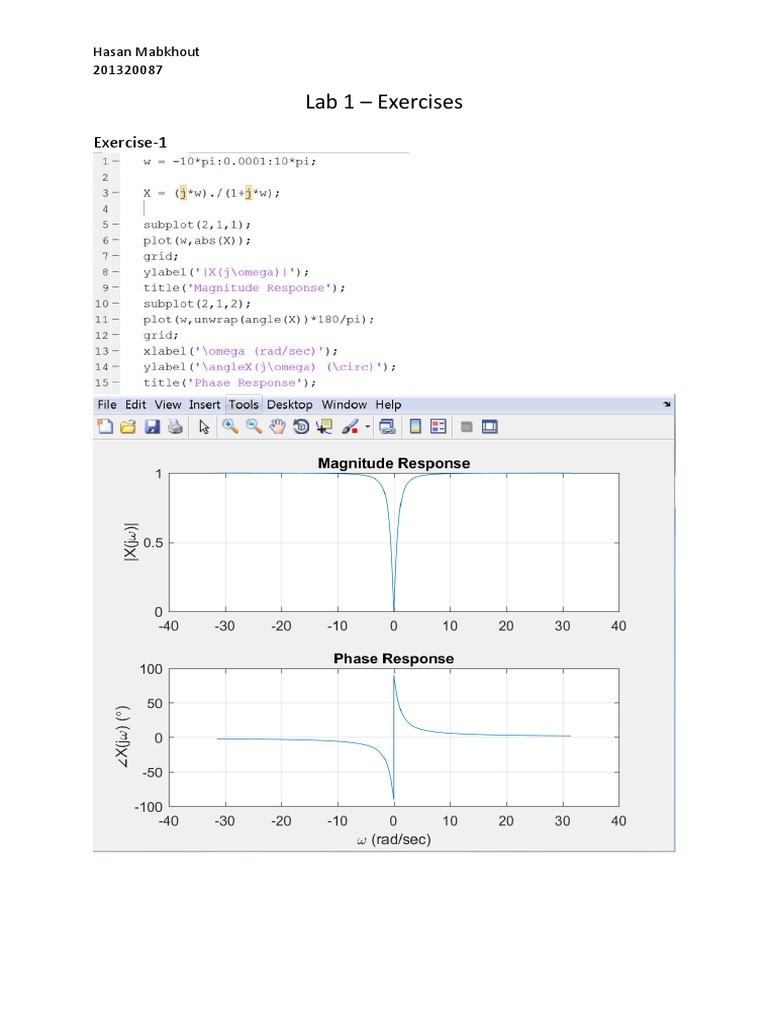The height and width of the screenshot is (1024, 768).
Task: Click the -100 tick on phase axis
Action: point(148,807)
